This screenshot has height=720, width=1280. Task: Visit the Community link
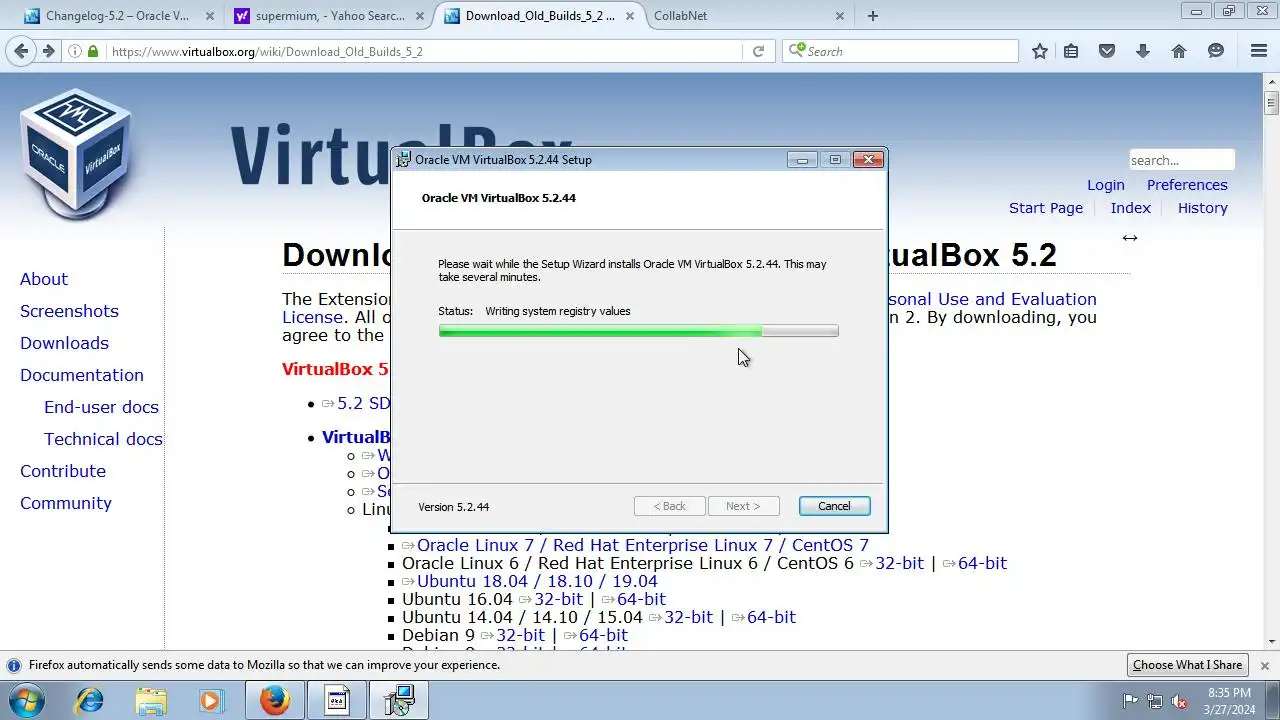(66, 503)
